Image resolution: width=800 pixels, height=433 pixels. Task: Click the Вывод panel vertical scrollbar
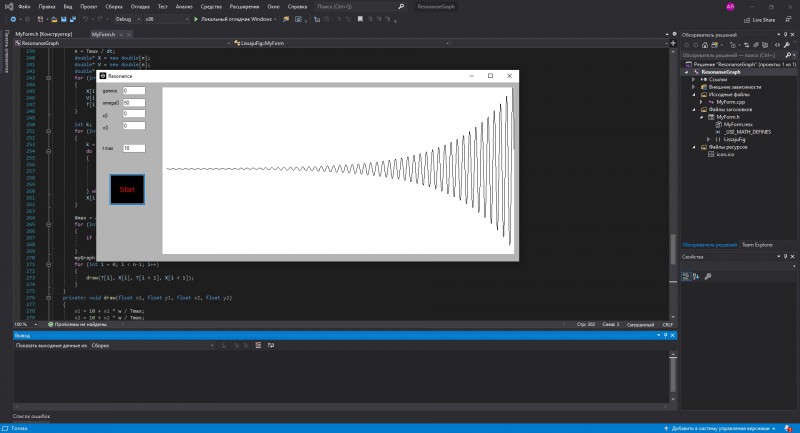[x=673, y=376]
